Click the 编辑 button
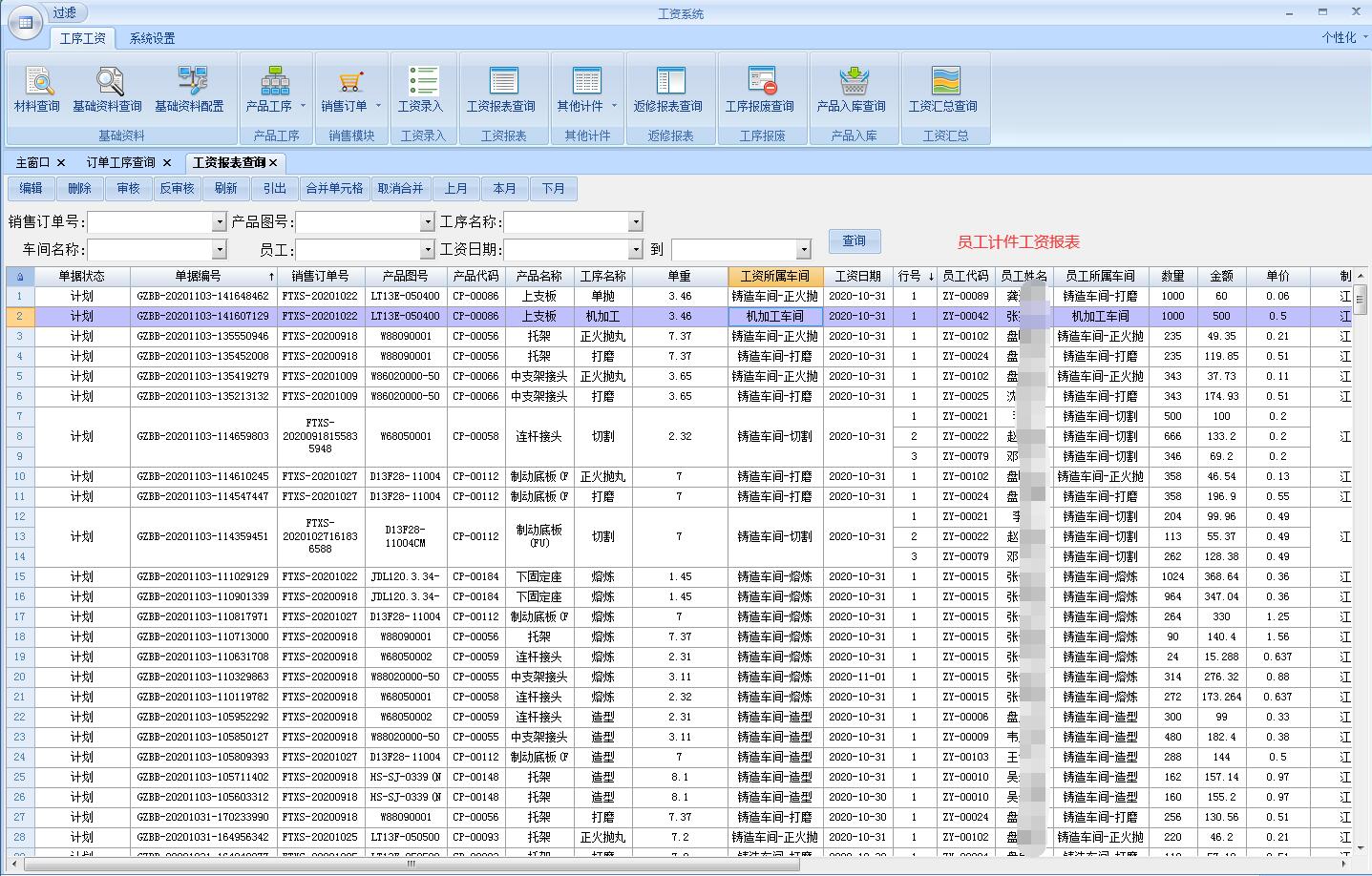Image resolution: width=1372 pixels, height=876 pixels. 32,189
